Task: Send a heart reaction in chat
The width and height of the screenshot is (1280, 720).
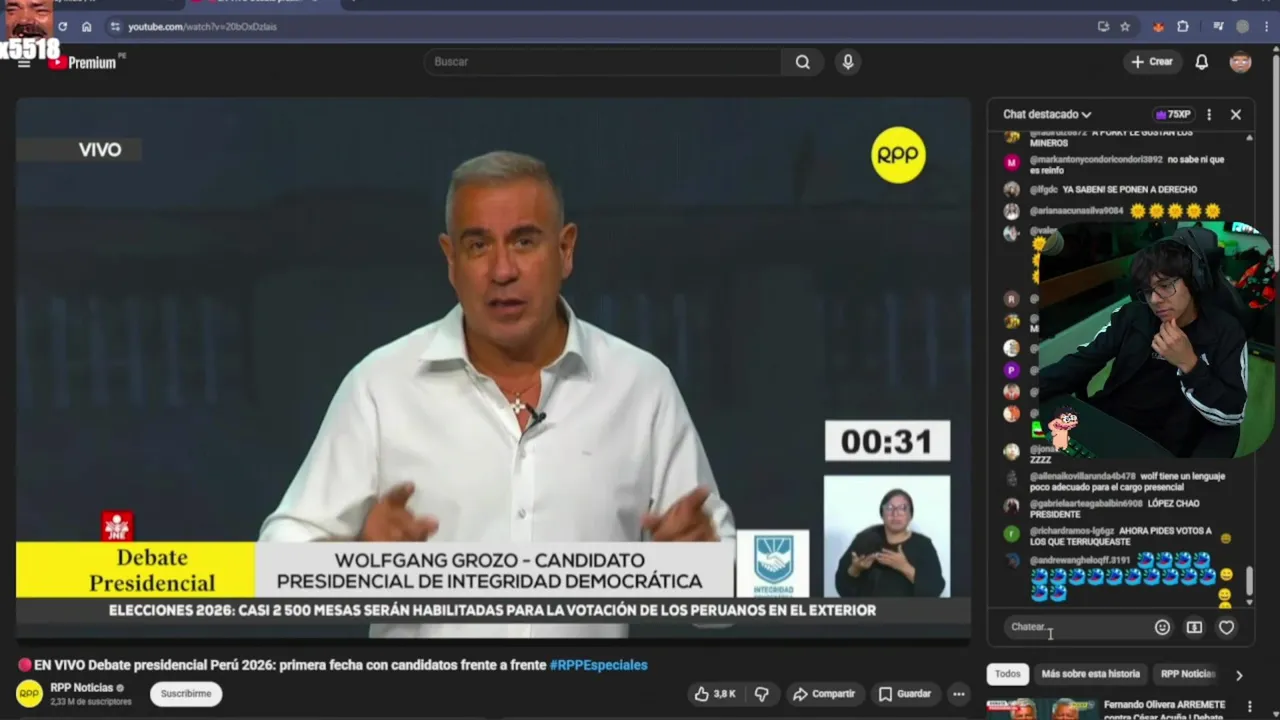Action: (x=1226, y=627)
